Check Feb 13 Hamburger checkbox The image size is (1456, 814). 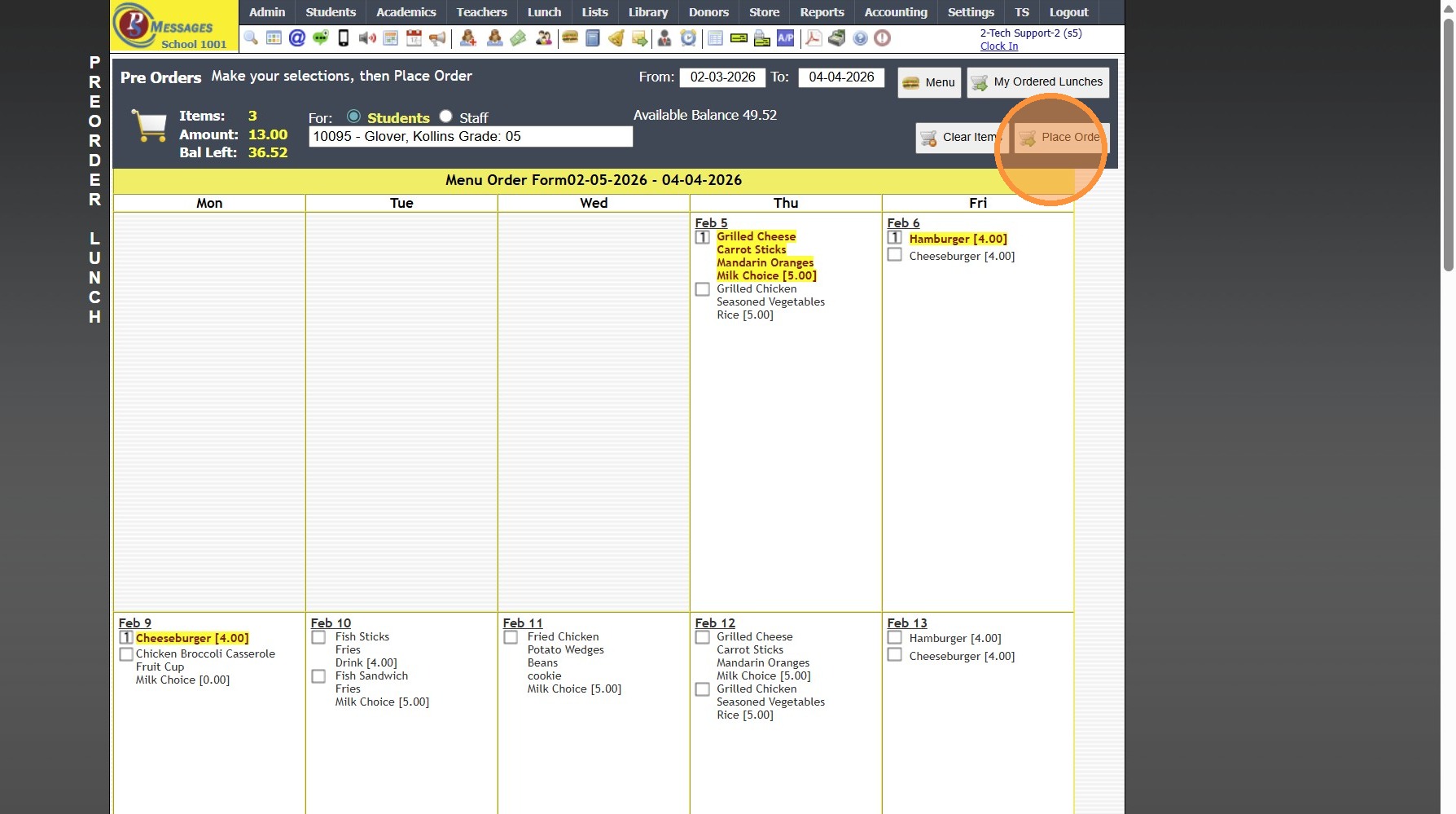coord(894,637)
